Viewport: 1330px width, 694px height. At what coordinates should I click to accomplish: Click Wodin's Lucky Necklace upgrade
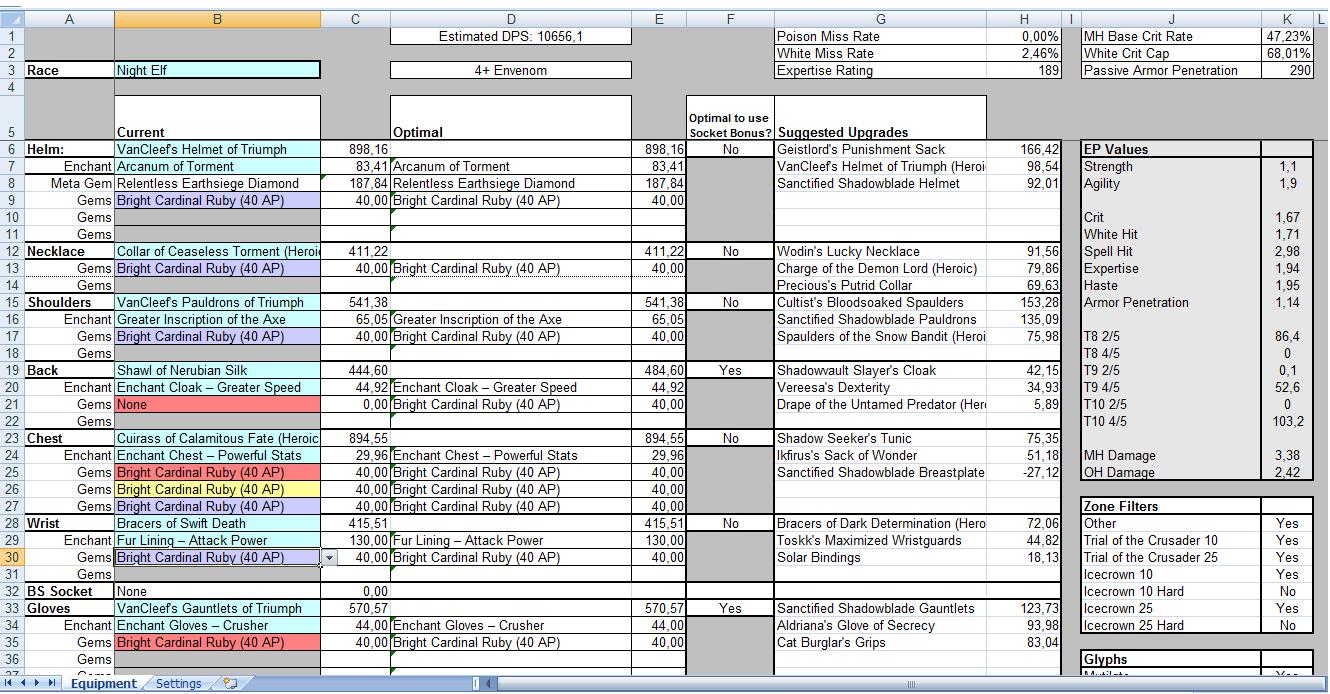(881, 251)
